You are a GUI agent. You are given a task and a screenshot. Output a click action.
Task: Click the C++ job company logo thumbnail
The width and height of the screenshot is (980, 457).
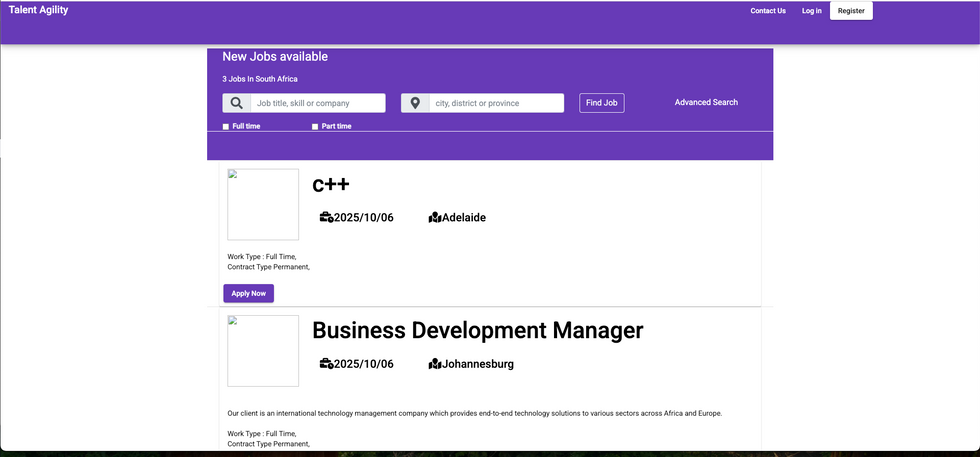(x=263, y=204)
